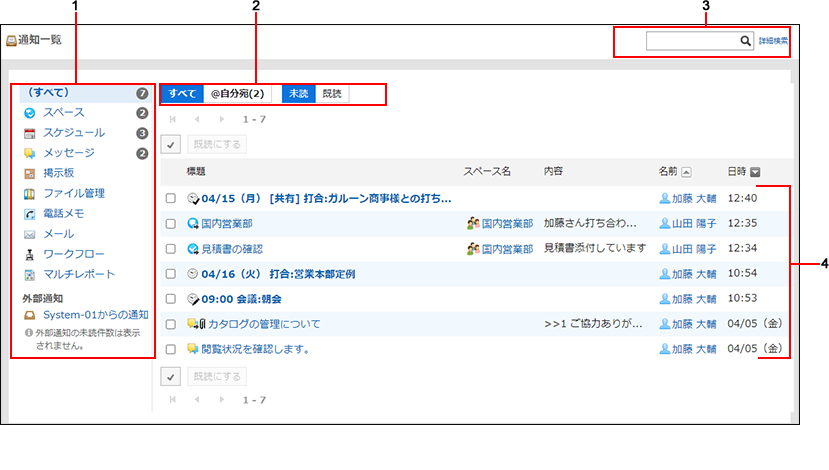The height and width of the screenshot is (470, 829).
Task: Check the box for 国内営業部 notification
Action: pyautogui.click(x=171, y=223)
